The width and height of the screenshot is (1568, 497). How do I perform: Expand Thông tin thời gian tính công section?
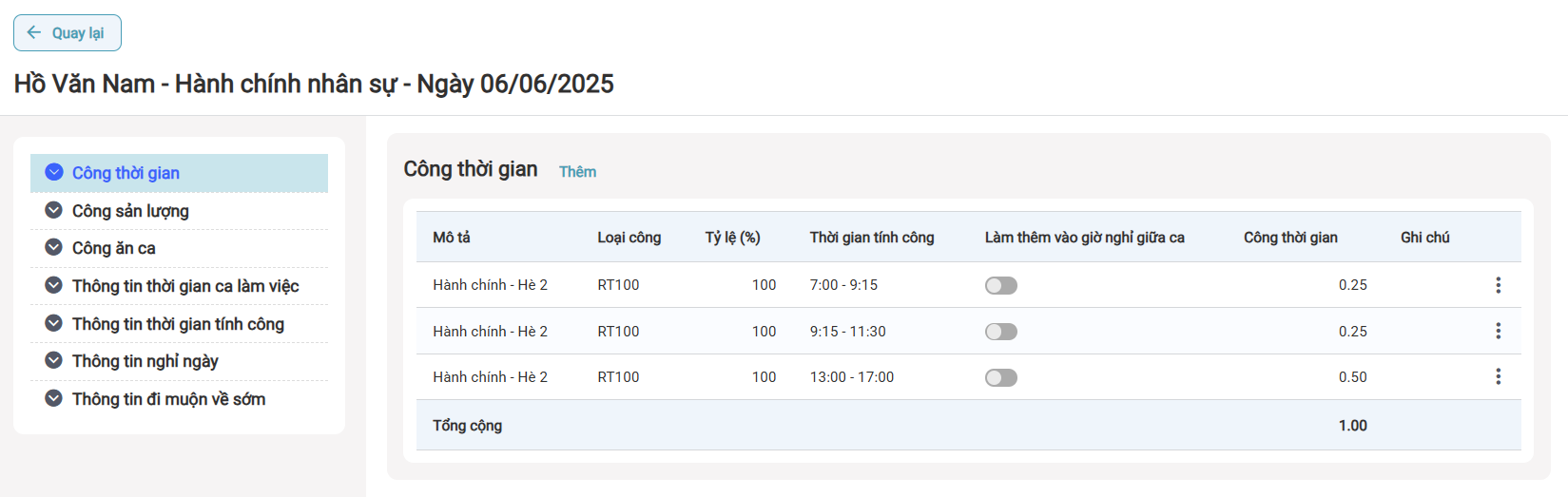pos(178,324)
